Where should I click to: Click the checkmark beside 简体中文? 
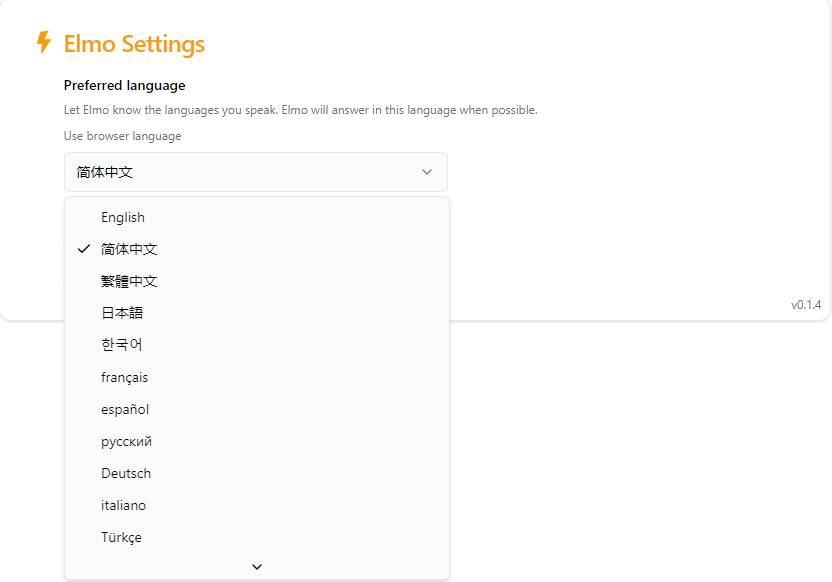coord(84,249)
